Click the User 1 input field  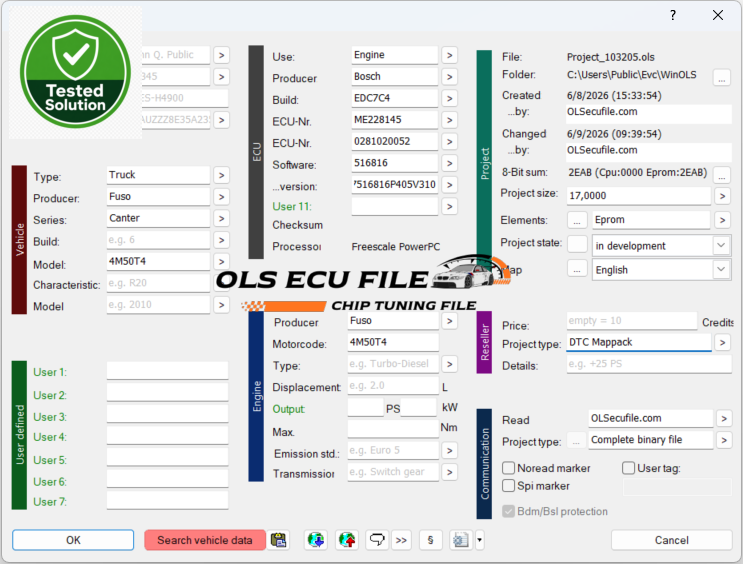[167, 371]
